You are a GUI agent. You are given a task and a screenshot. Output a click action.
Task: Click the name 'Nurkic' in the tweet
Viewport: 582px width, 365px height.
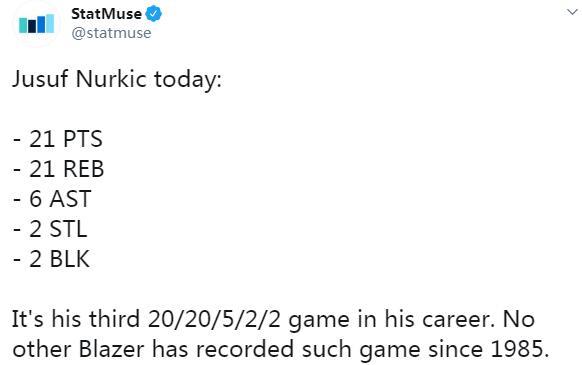[111, 79]
